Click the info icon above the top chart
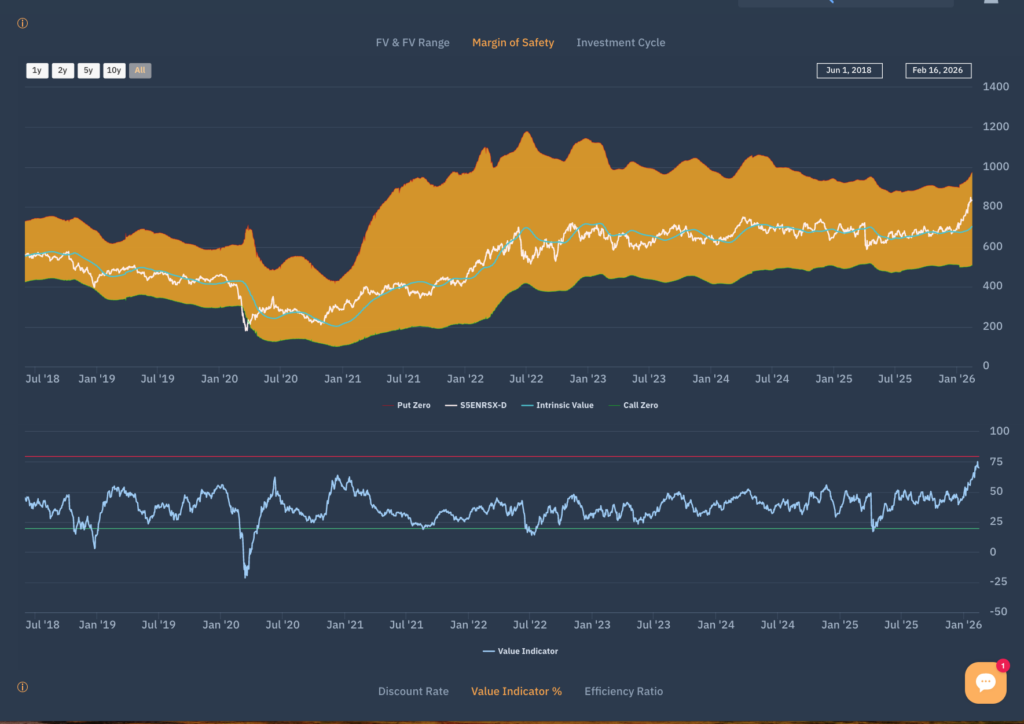Screen dimensions: 1024x724 22,23
